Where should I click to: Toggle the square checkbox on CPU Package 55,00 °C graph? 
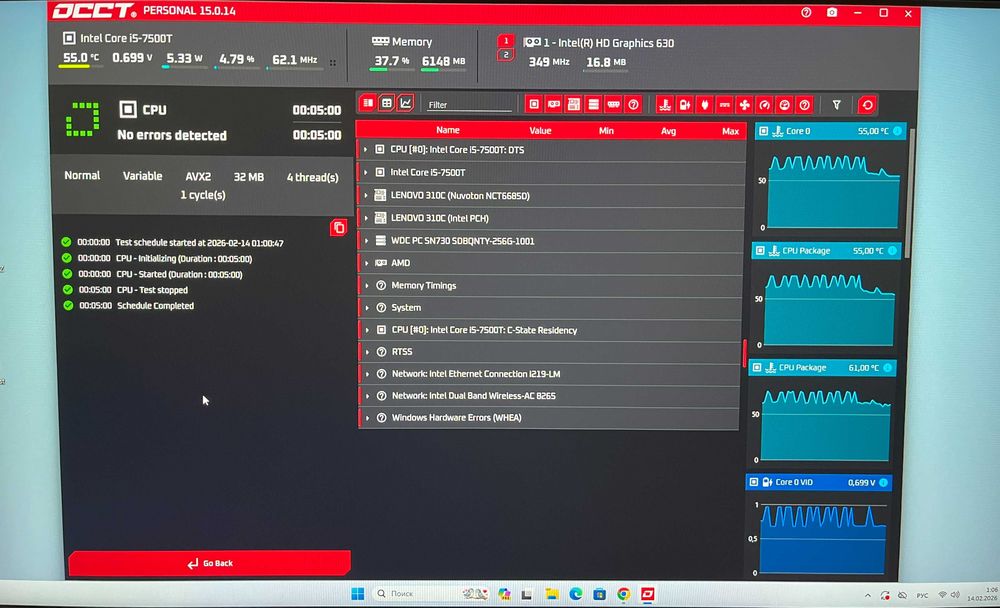point(760,251)
